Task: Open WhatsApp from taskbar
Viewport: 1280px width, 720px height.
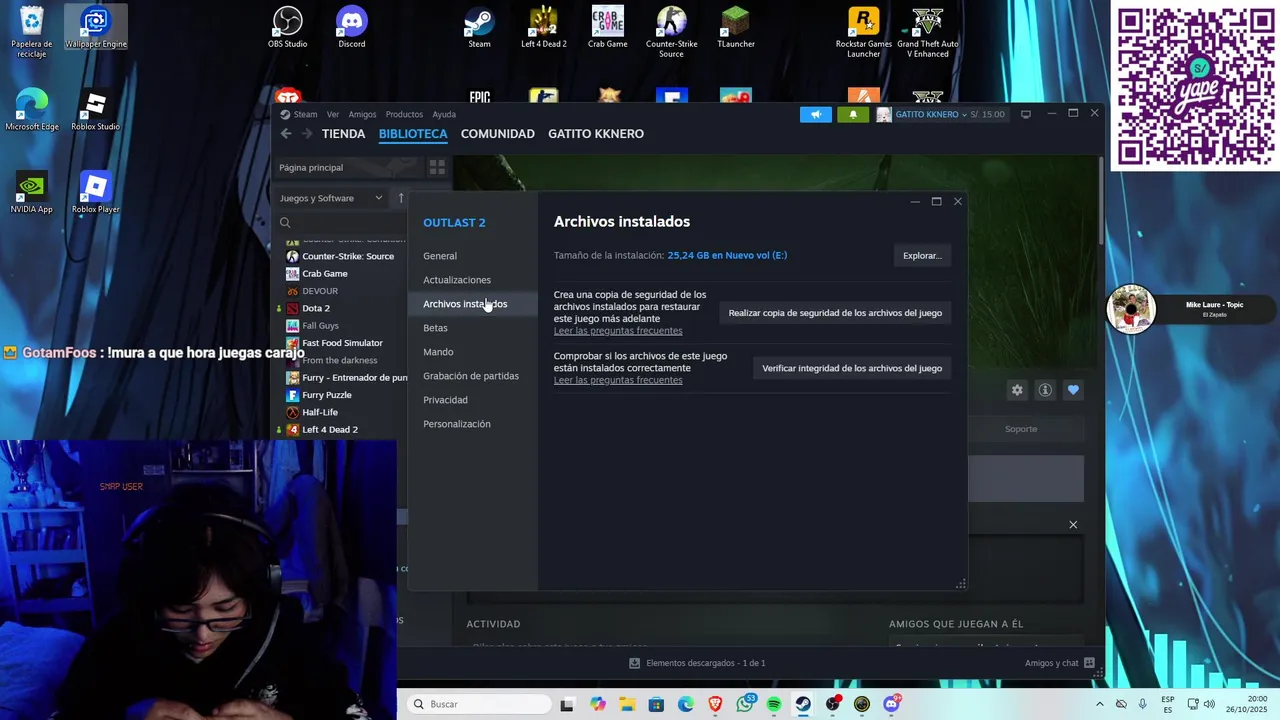Action: pyautogui.click(x=745, y=704)
